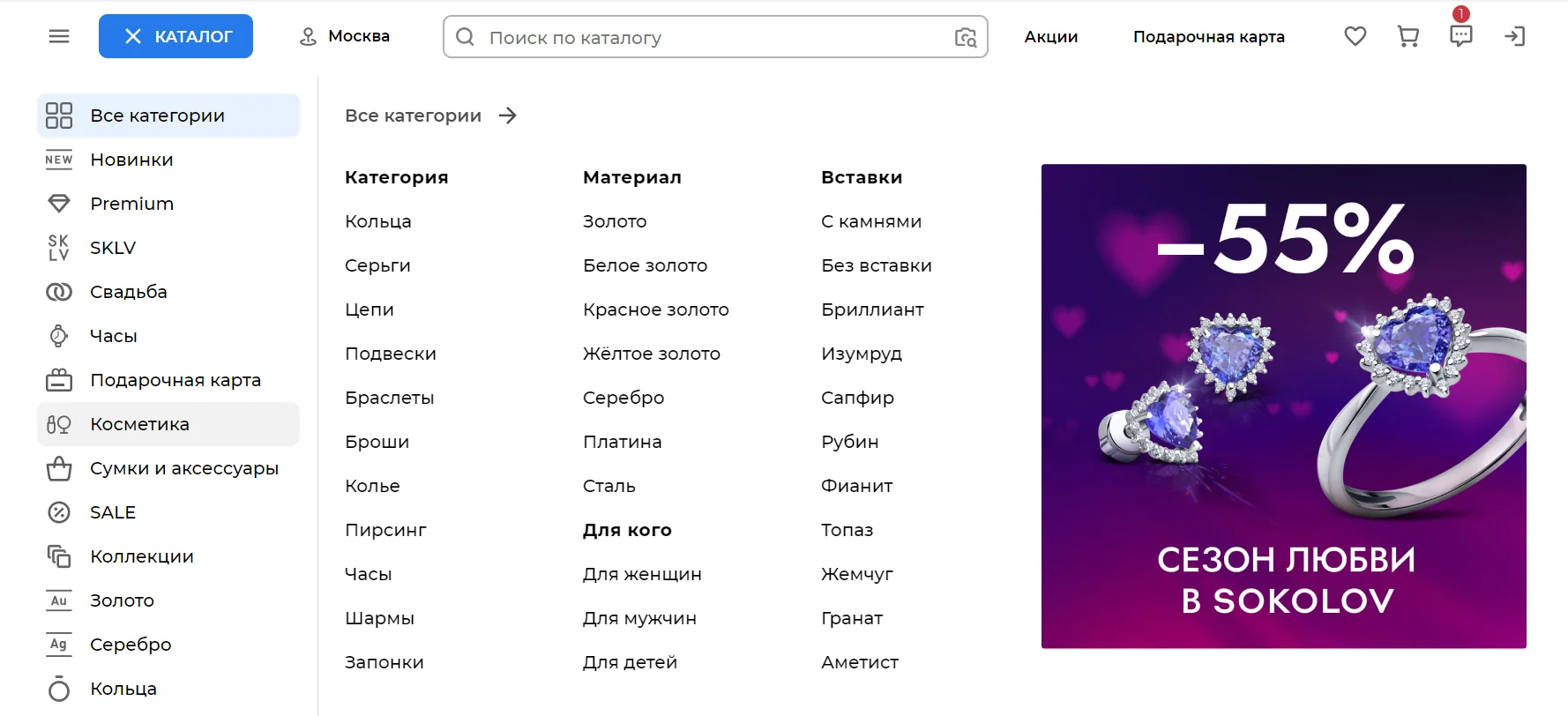Select the image search camera icon
The height and width of the screenshot is (716, 1568).
pyautogui.click(x=966, y=38)
